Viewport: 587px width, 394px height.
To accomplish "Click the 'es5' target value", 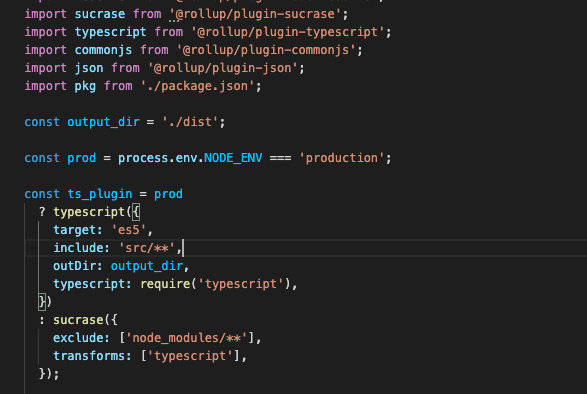I will pyautogui.click(x=129, y=230).
